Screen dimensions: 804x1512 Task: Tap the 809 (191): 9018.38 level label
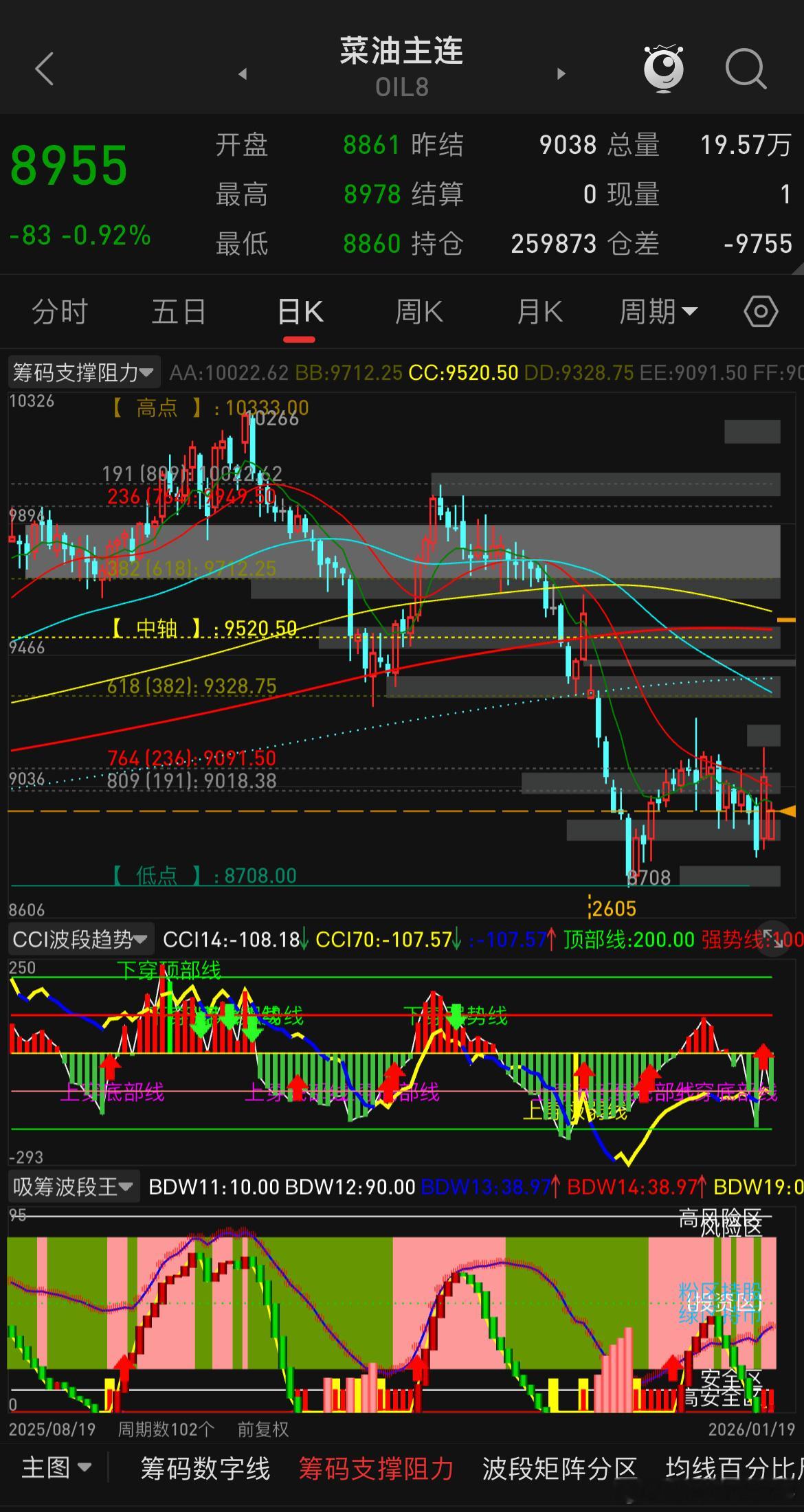(x=192, y=781)
